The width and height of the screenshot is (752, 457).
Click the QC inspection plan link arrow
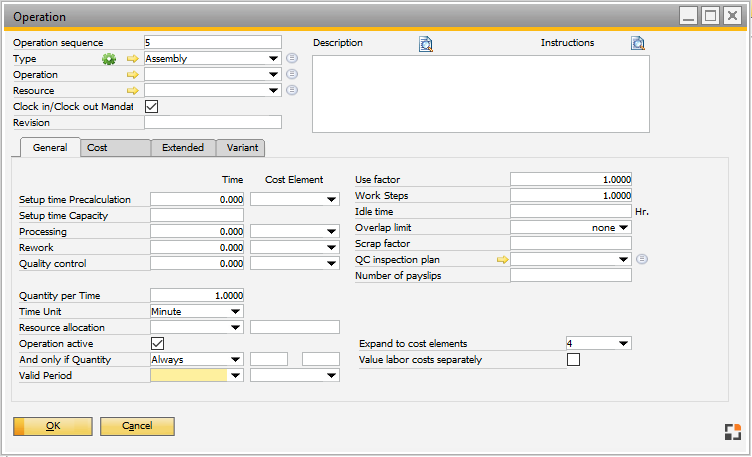[502, 260]
